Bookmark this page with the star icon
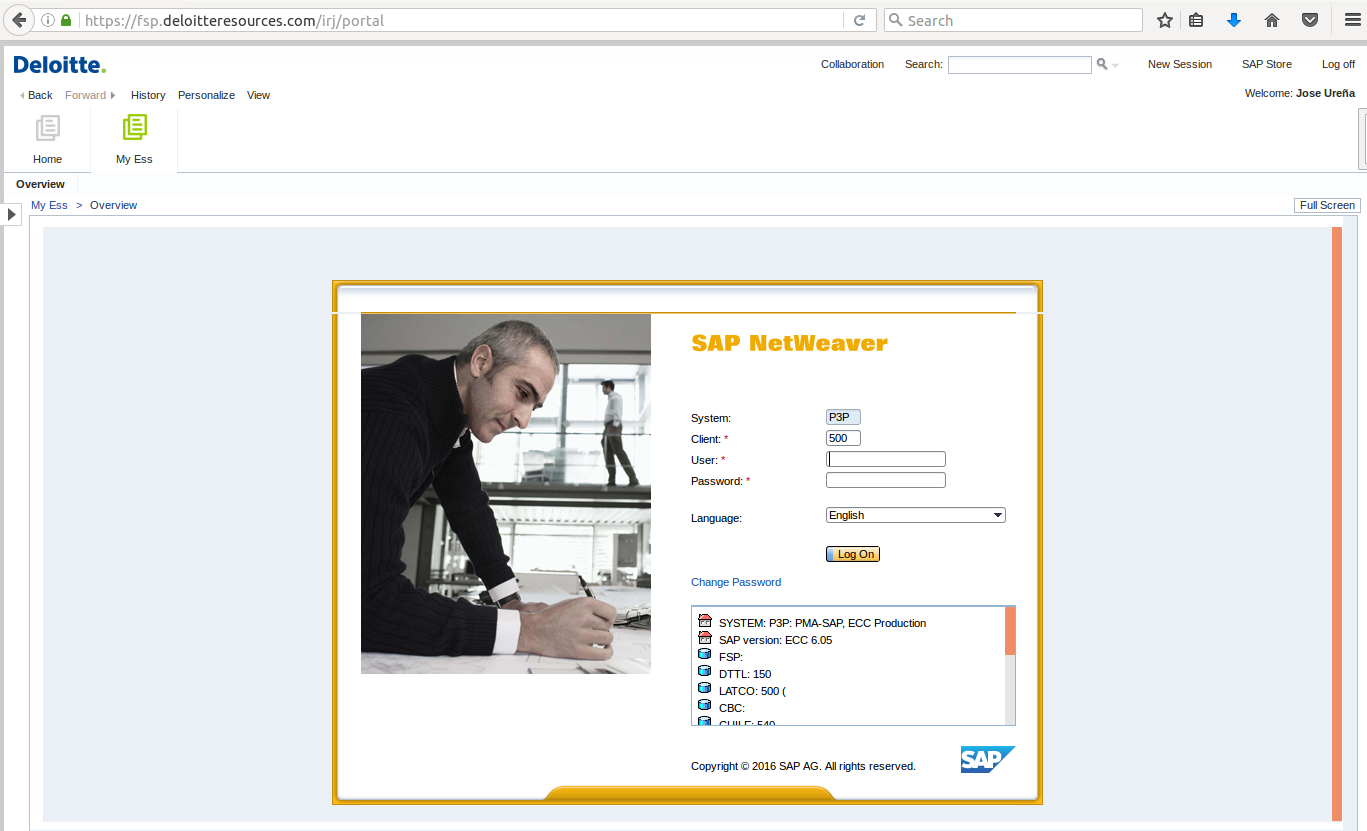This screenshot has height=831, width=1367. point(1164,20)
